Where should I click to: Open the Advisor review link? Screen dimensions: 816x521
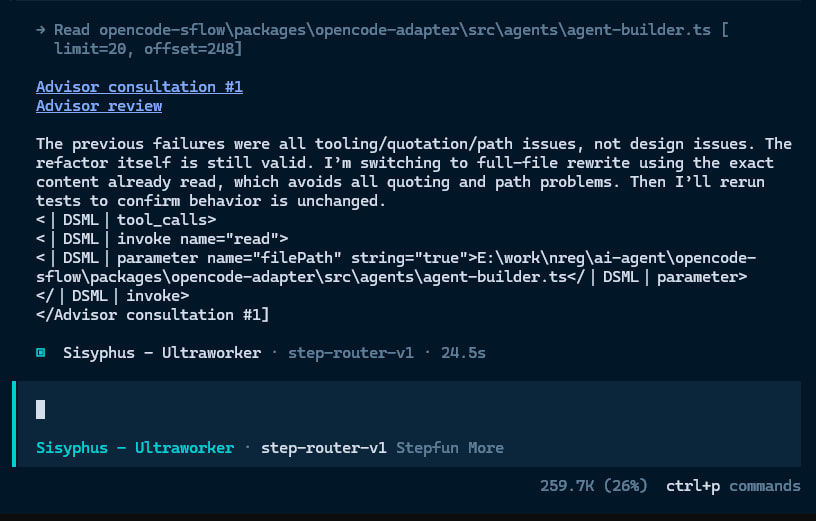tap(99, 106)
